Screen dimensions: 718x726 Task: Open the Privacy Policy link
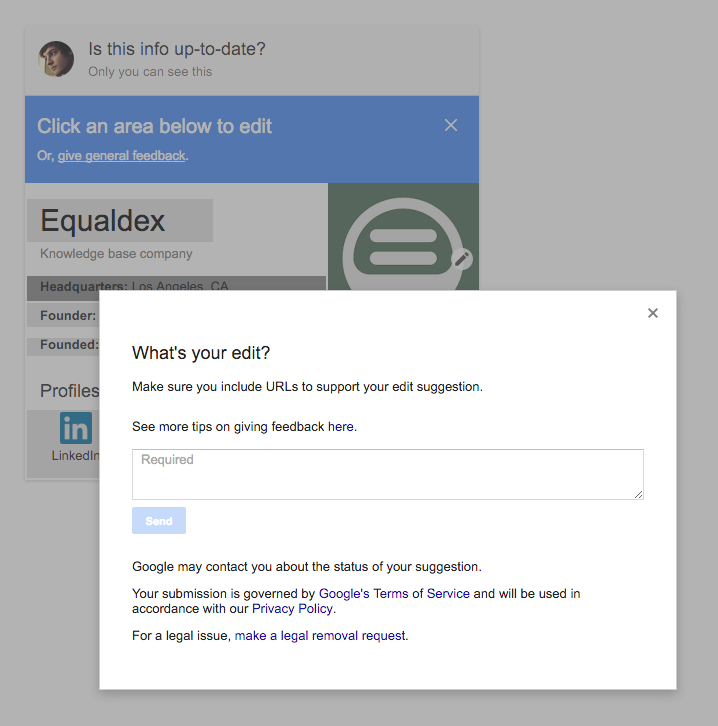(x=292, y=608)
